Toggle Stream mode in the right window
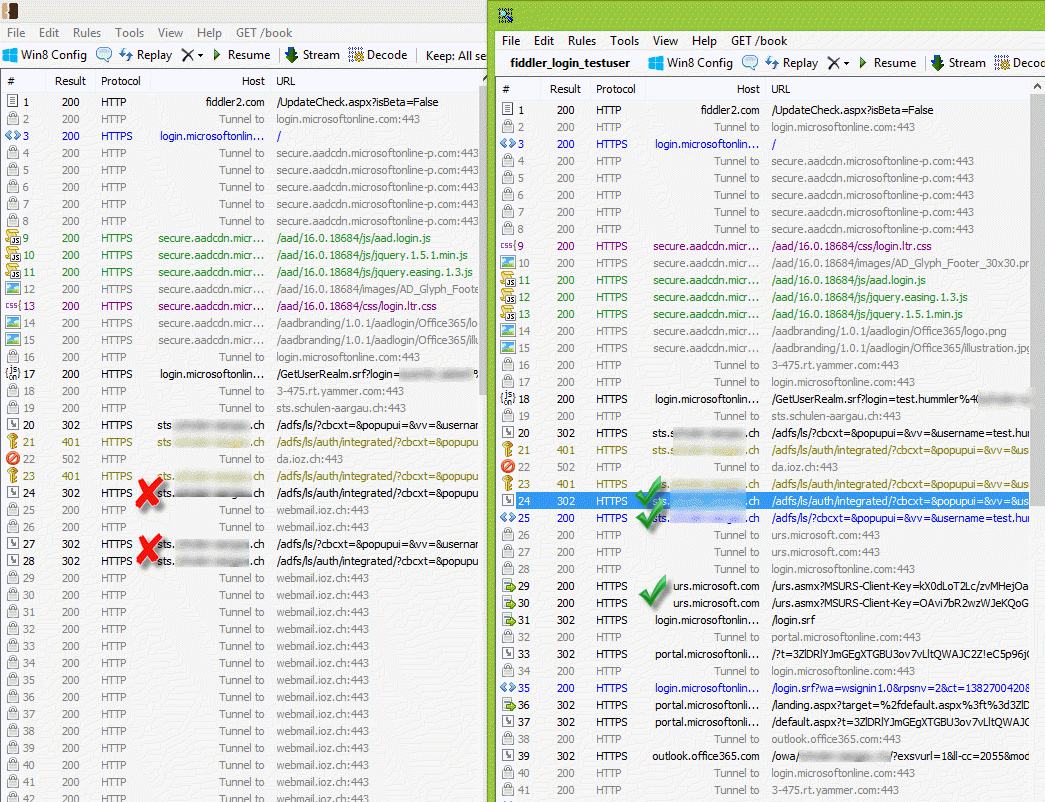 958,63
